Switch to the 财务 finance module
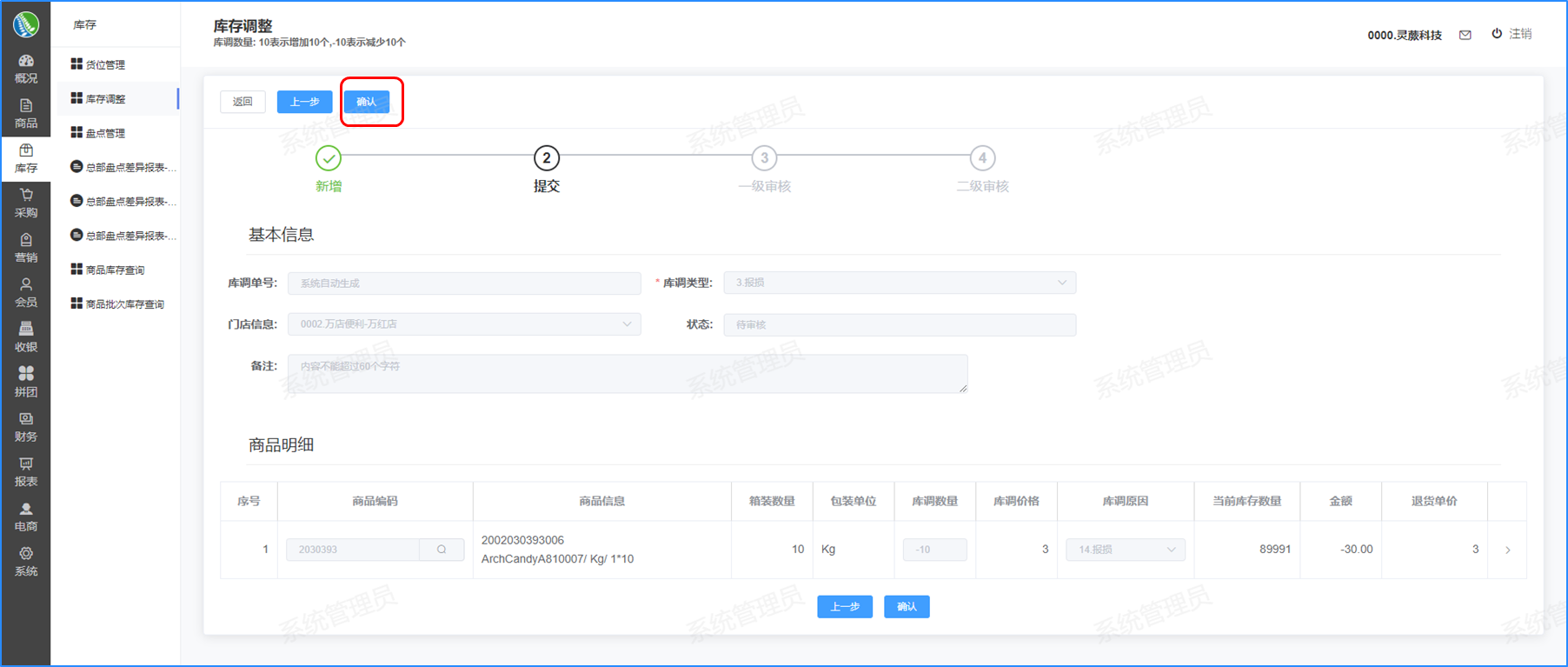The width and height of the screenshot is (1568, 667). tap(26, 427)
